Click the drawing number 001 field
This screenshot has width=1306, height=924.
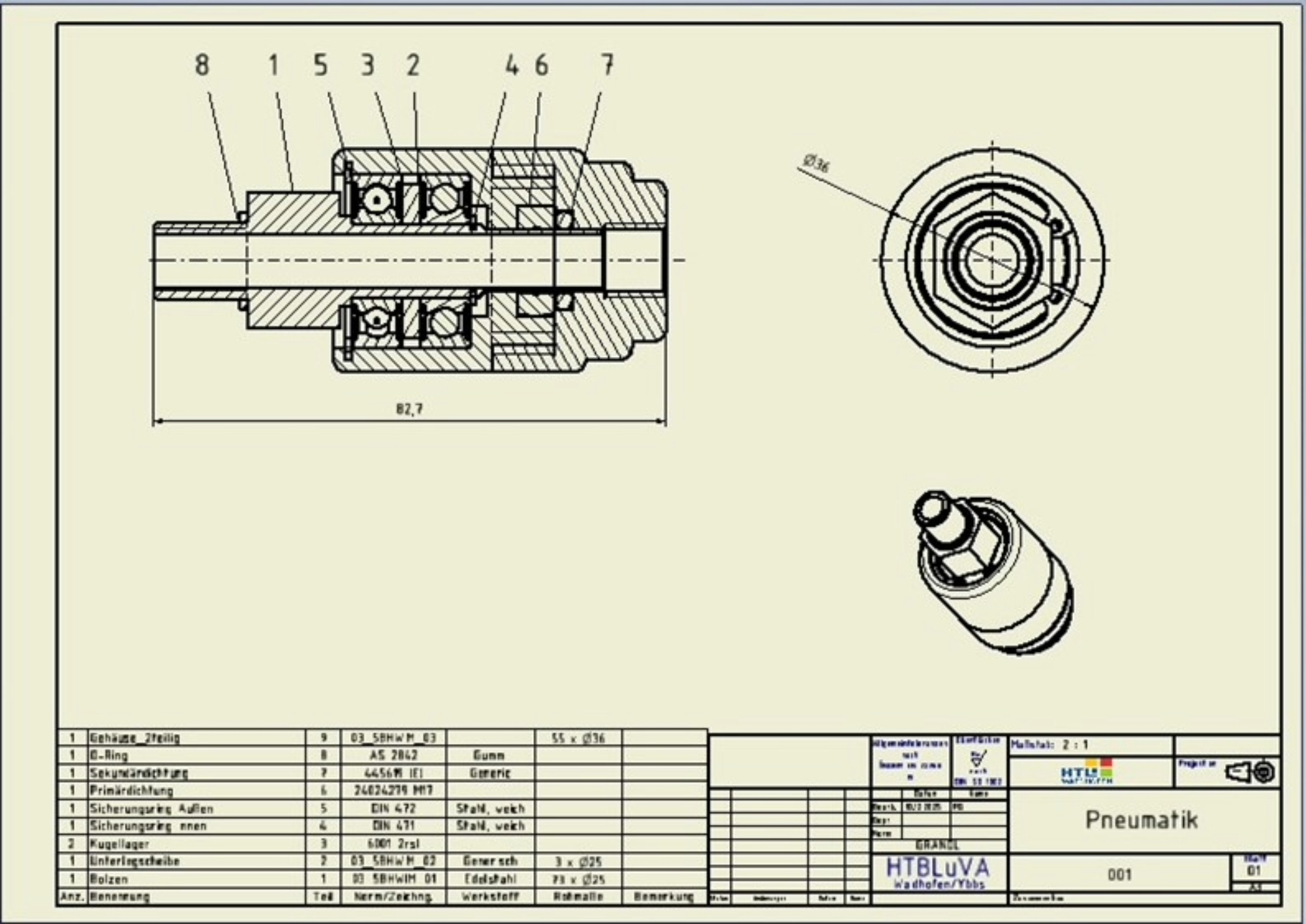[x=1119, y=874]
